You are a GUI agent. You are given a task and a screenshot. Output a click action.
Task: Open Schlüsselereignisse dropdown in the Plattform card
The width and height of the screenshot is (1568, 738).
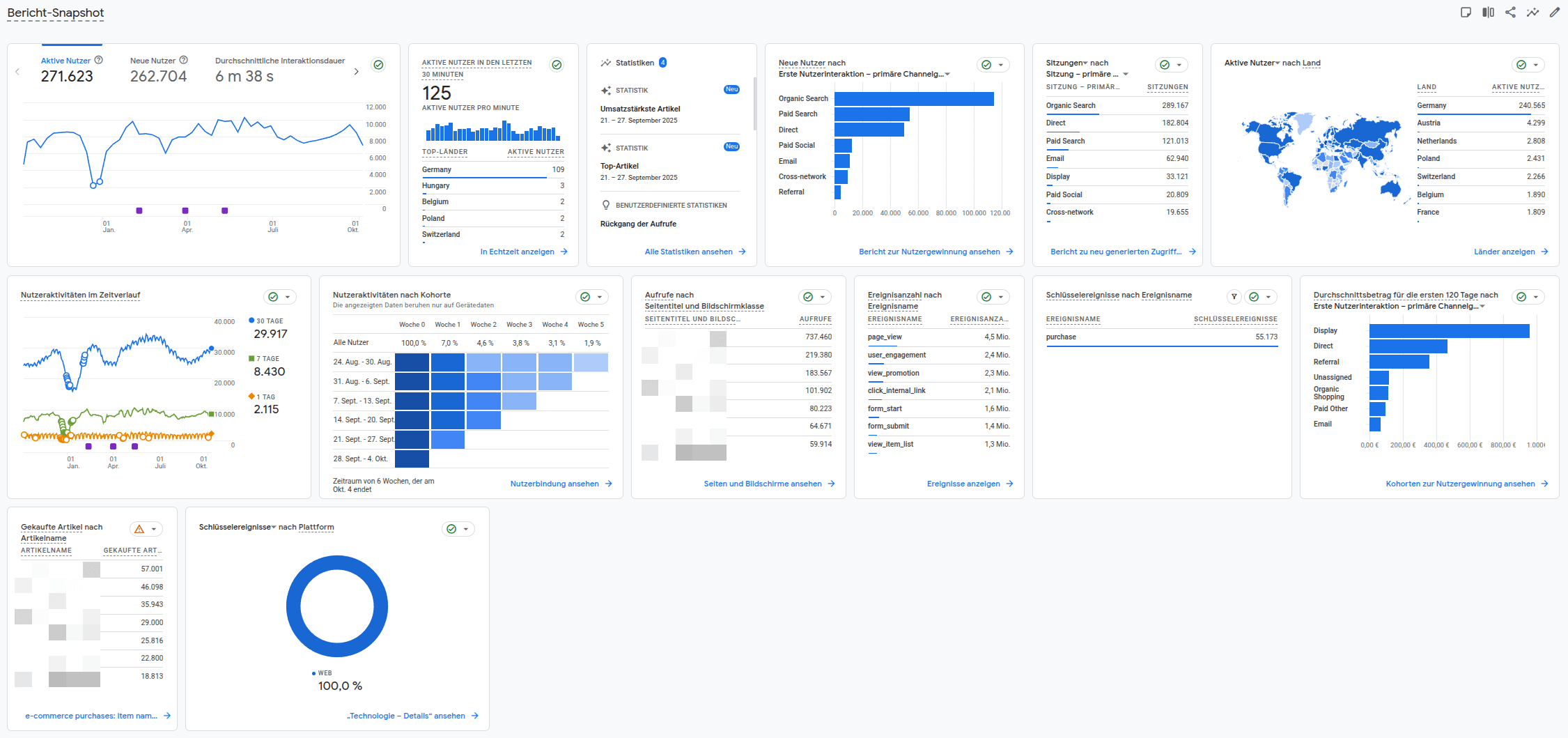(273, 528)
